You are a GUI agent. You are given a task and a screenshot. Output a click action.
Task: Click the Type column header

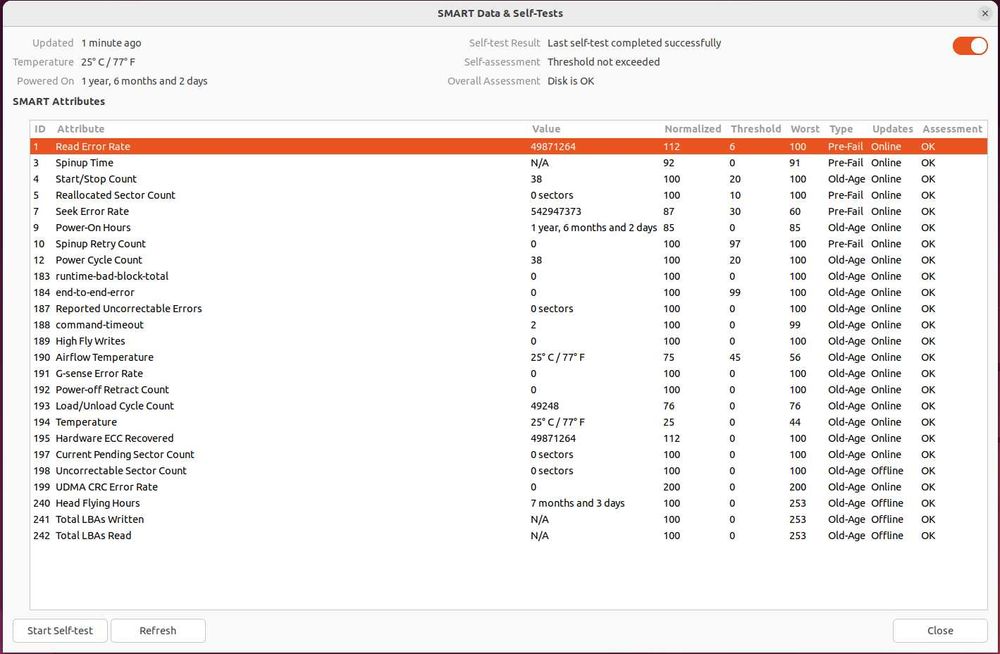(841, 129)
